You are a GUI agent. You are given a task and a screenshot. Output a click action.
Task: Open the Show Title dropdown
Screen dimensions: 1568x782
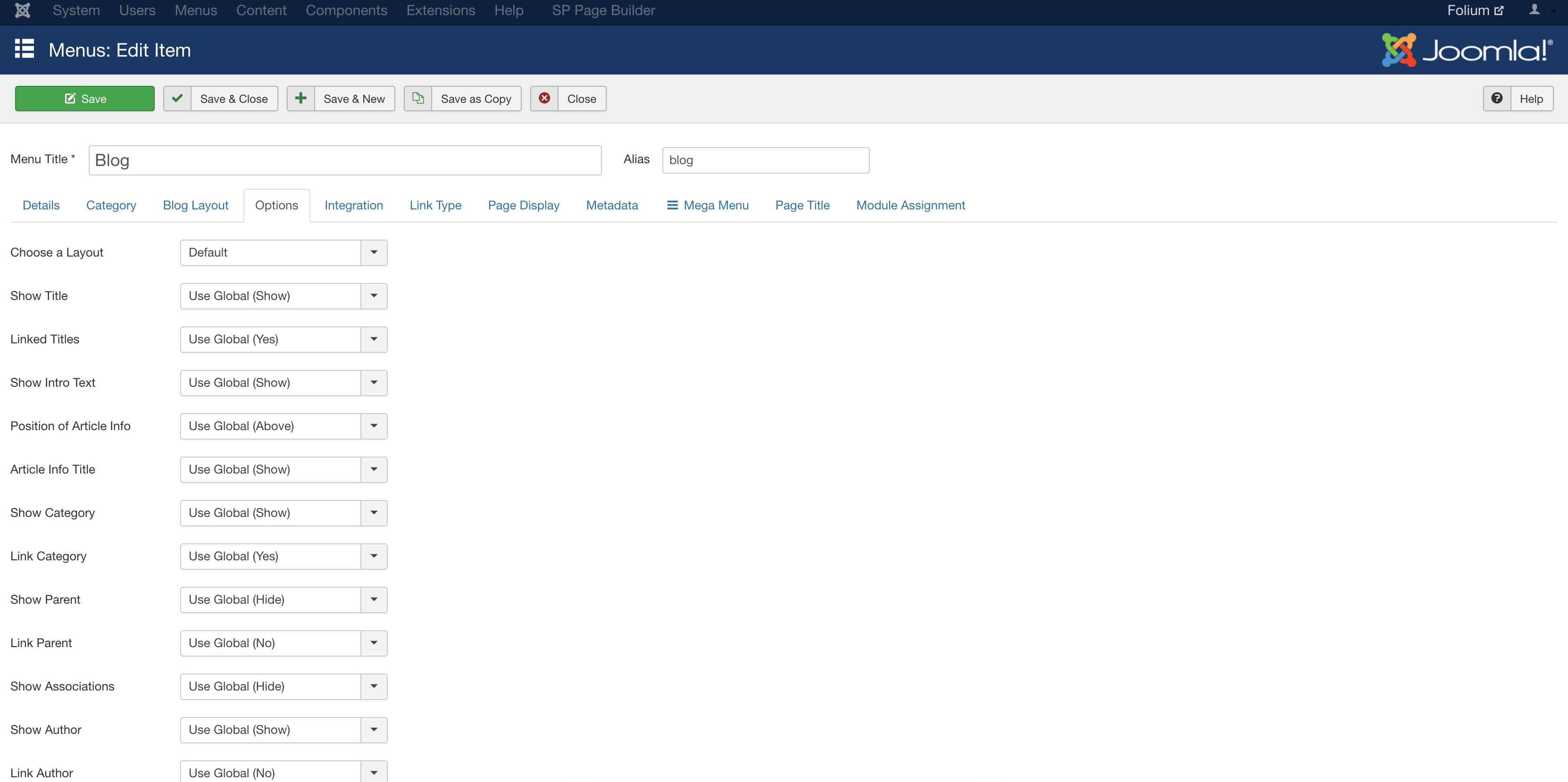[374, 296]
